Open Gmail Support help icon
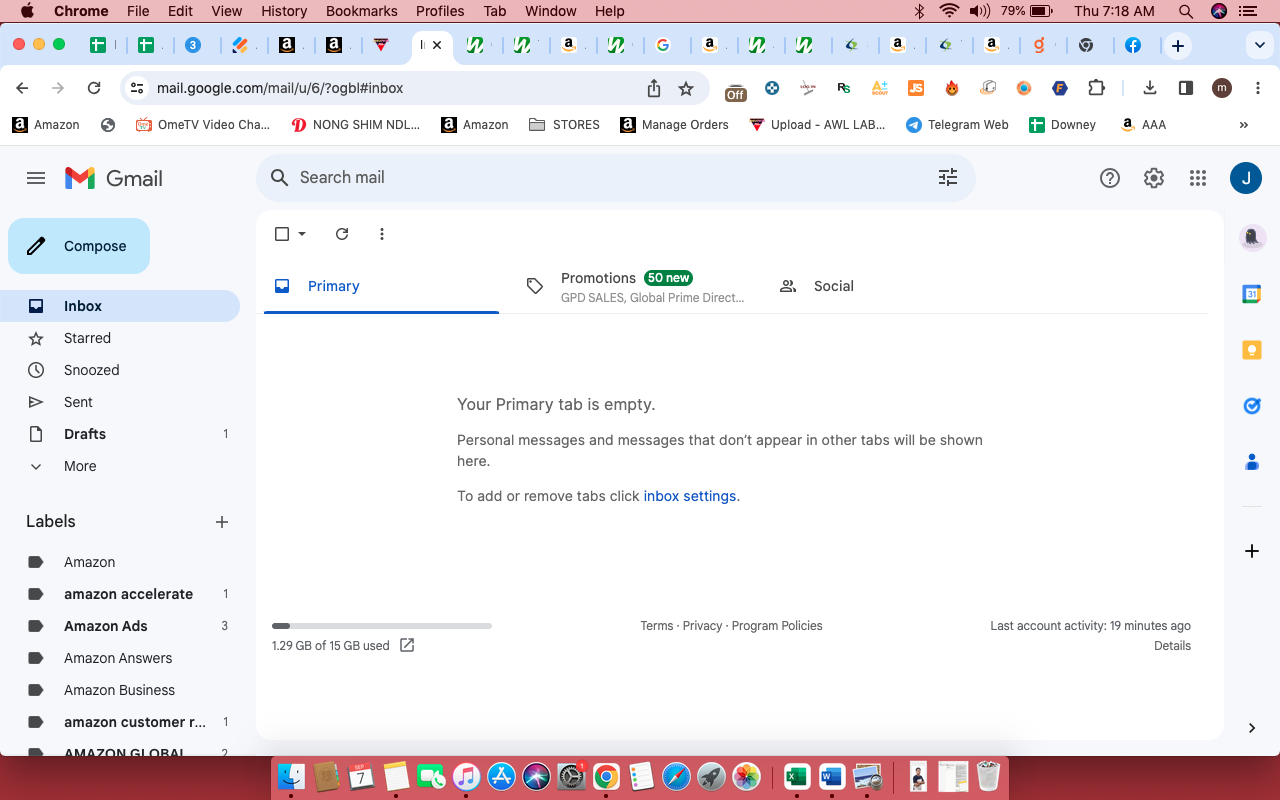 click(x=1110, y=178)
